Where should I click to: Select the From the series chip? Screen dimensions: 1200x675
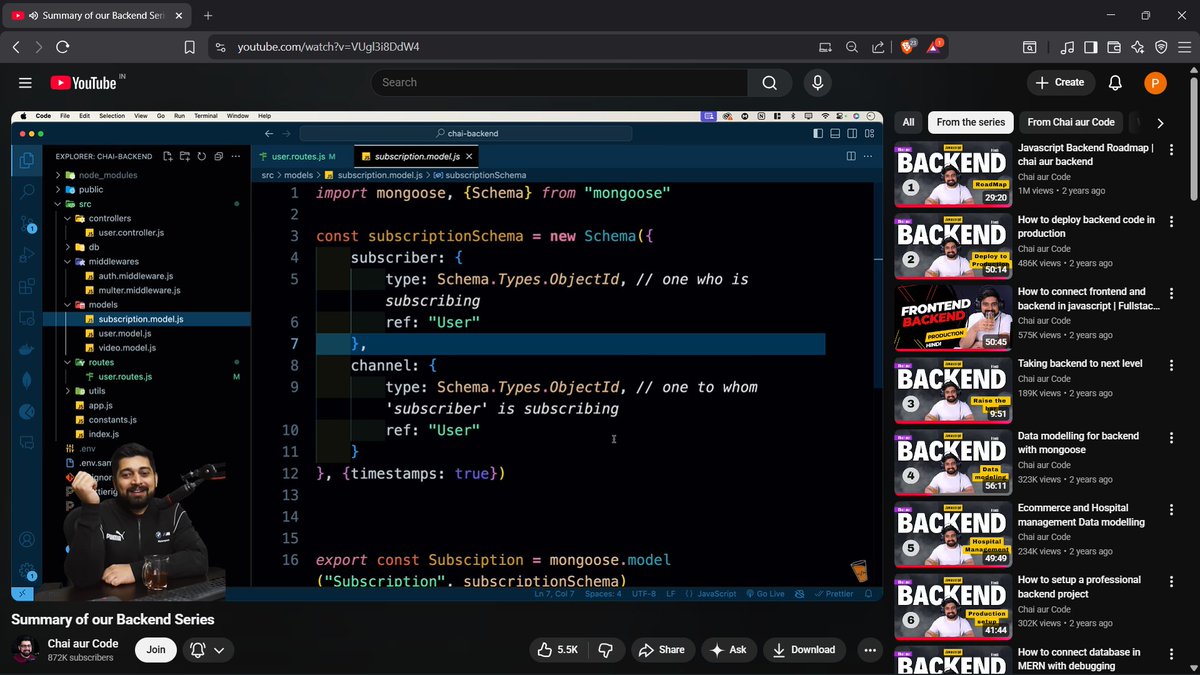[970, 122]
